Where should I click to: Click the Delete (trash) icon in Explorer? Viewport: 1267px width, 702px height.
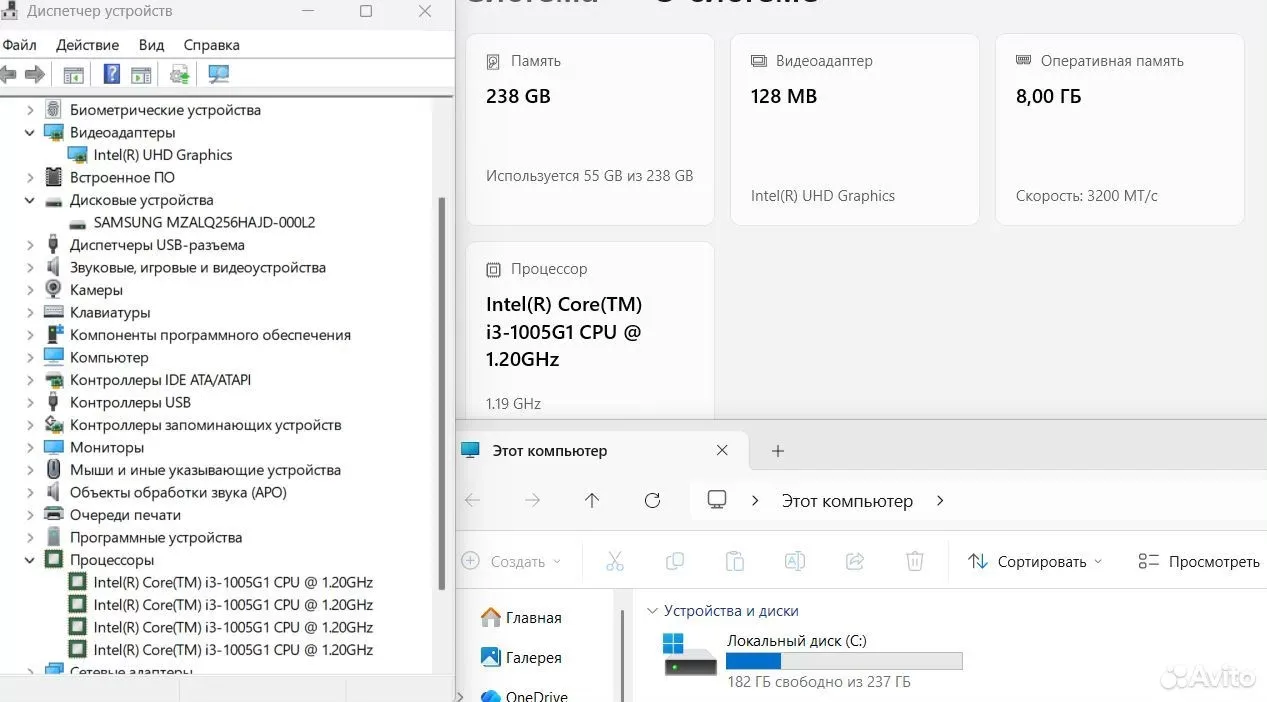click(914, 562)
